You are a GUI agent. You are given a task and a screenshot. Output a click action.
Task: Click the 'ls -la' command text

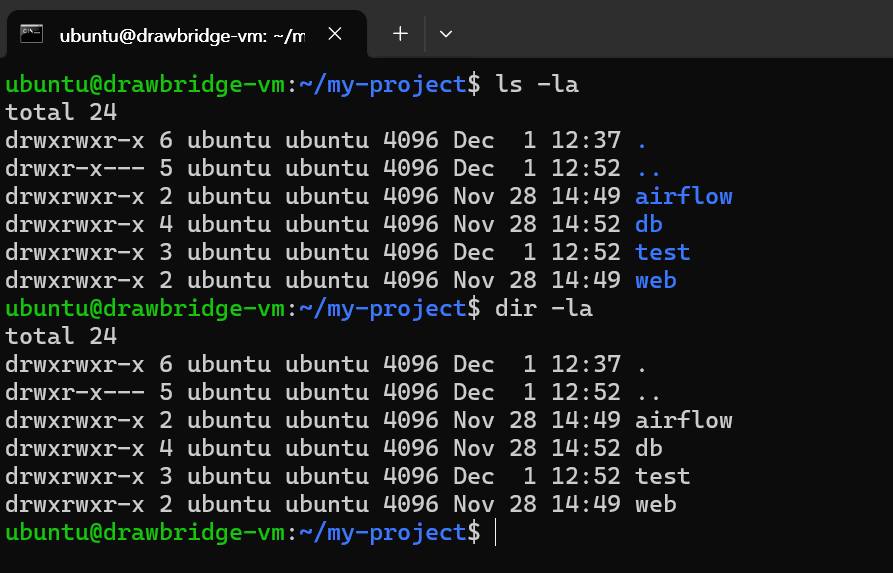pos(537,84)
